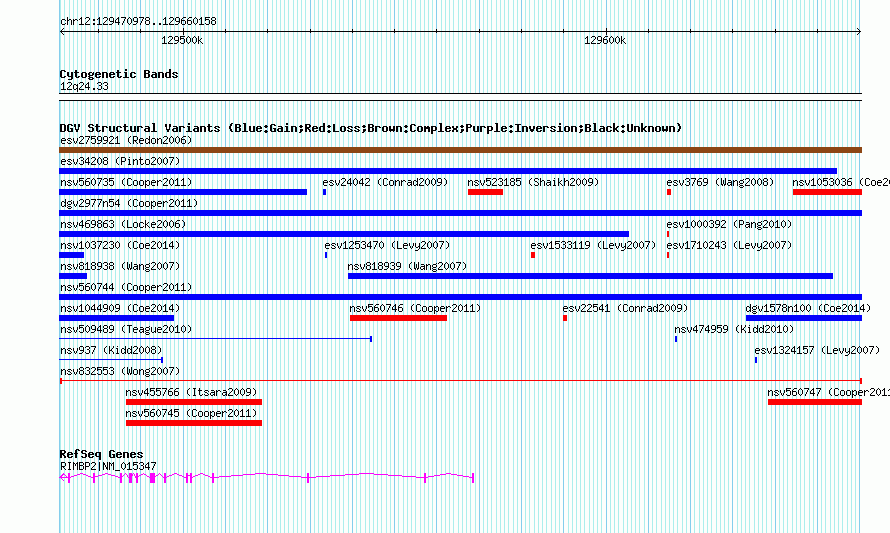Open esv1253470 (Levy2007) label
Viewport: 890px width, 533px height.
coord(387,245)
